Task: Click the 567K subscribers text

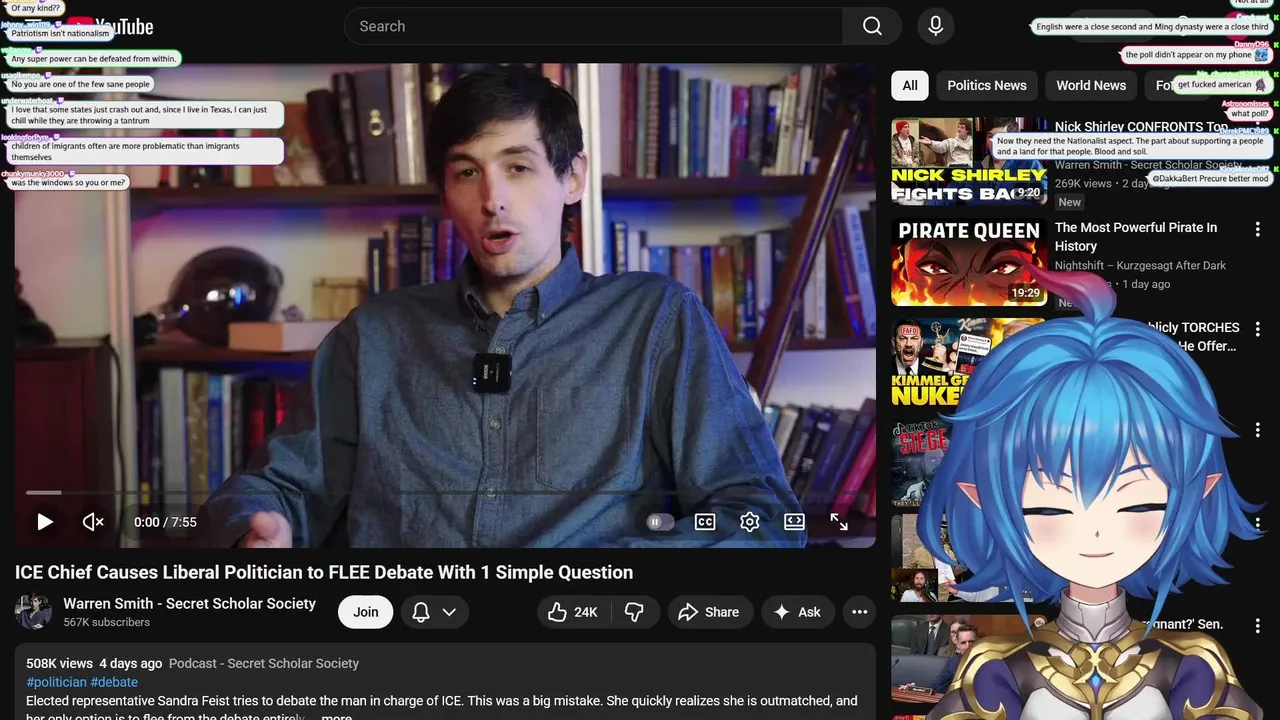Action: coord(107,622)
